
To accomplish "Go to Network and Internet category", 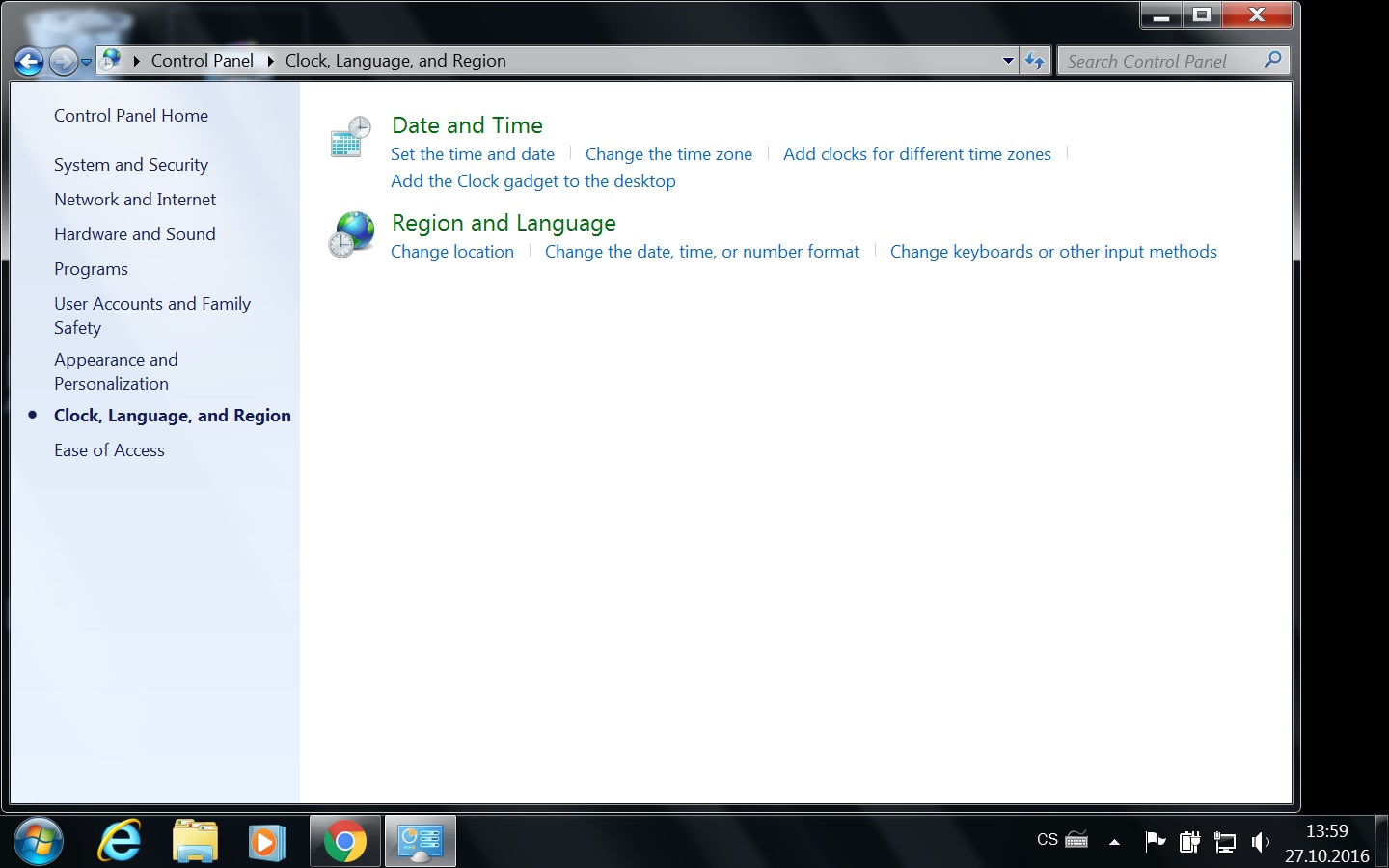I will pyautogui.click(x=135, y=200).
